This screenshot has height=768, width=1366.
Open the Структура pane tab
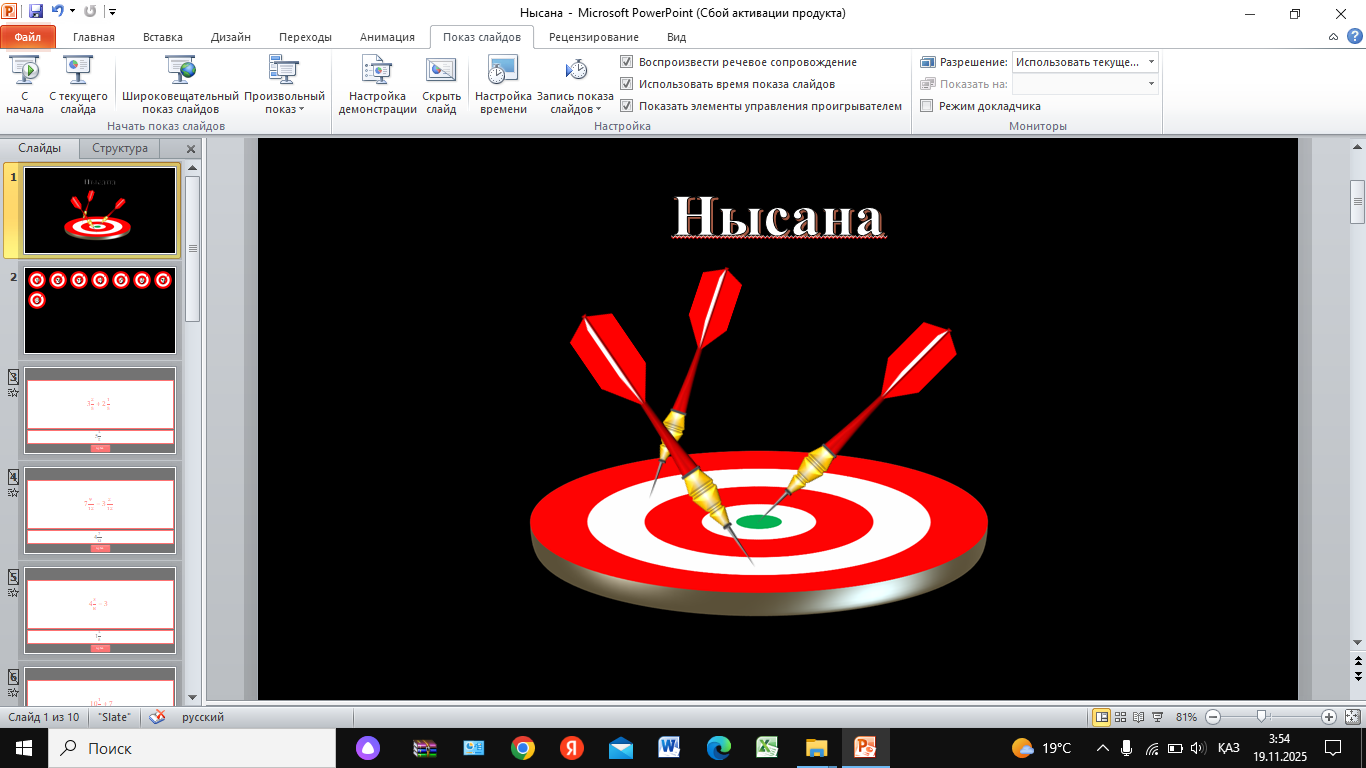[x=120, y=148]
